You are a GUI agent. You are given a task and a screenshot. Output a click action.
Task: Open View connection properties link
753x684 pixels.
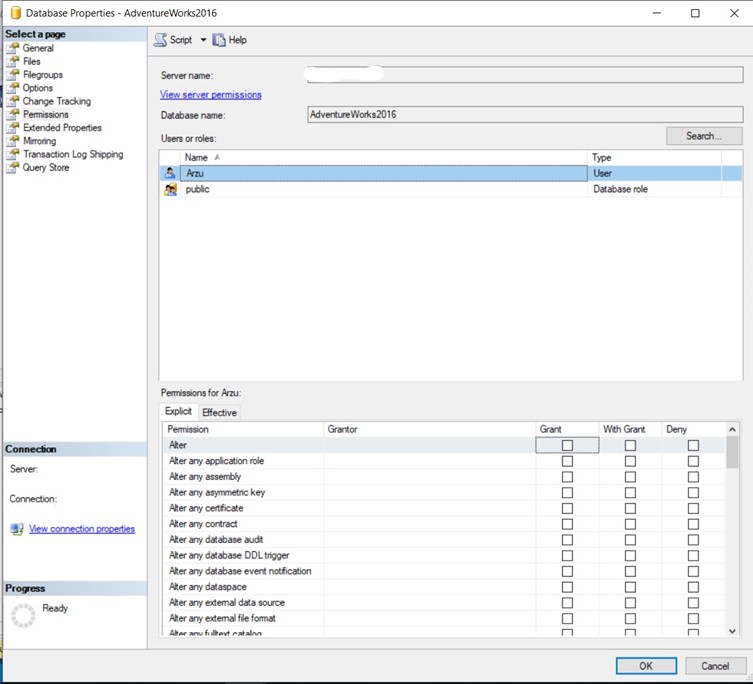[82, 529]
